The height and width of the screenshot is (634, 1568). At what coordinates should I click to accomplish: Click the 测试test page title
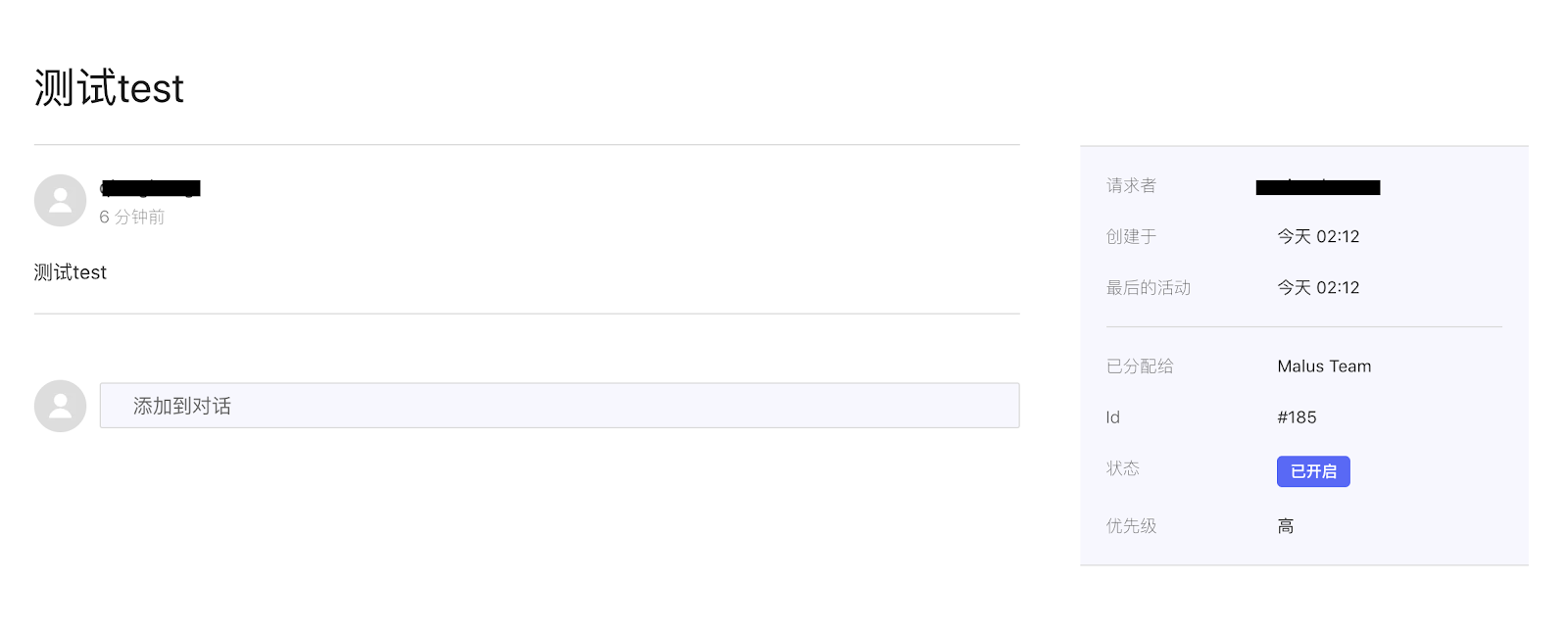click(109, 88)
